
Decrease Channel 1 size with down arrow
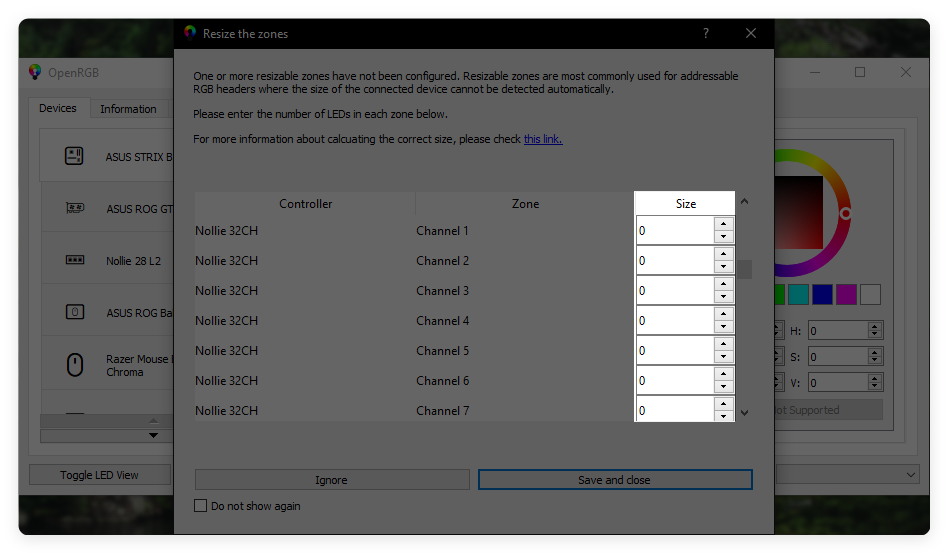(x=724, y=236)
